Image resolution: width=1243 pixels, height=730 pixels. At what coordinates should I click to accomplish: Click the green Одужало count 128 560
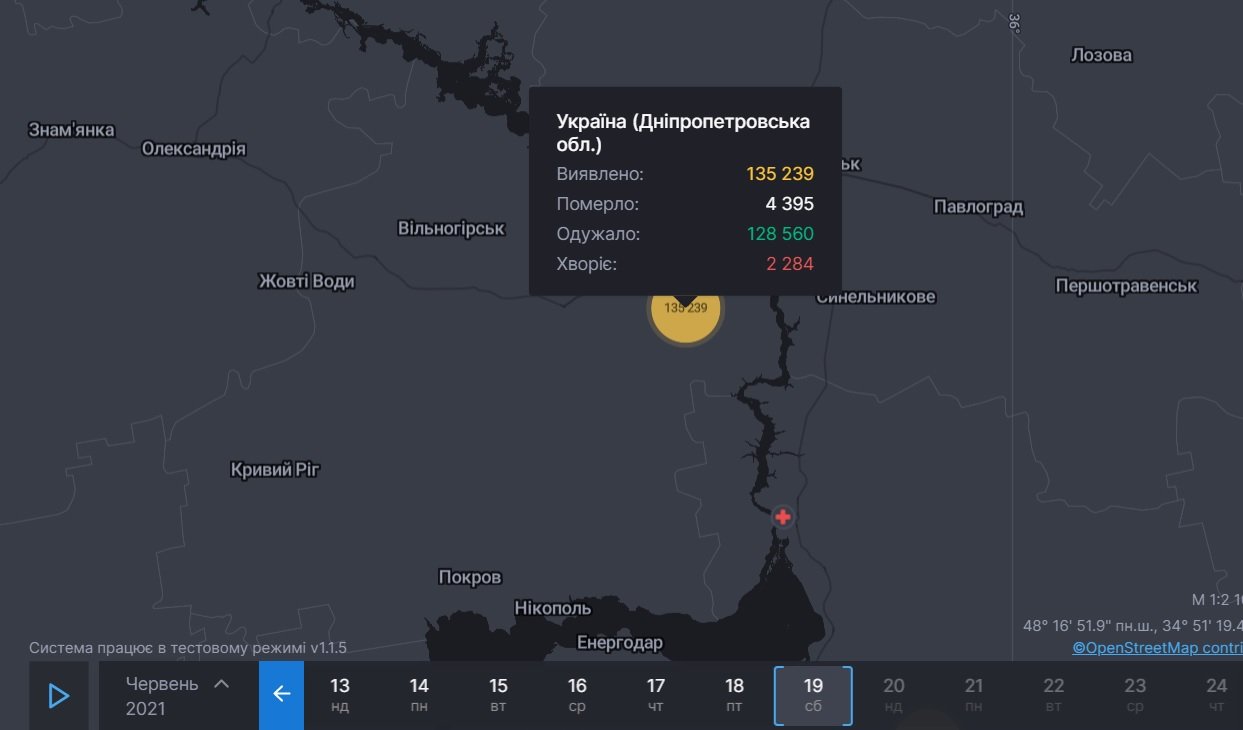pyautogui.click(x=780, y=233)
